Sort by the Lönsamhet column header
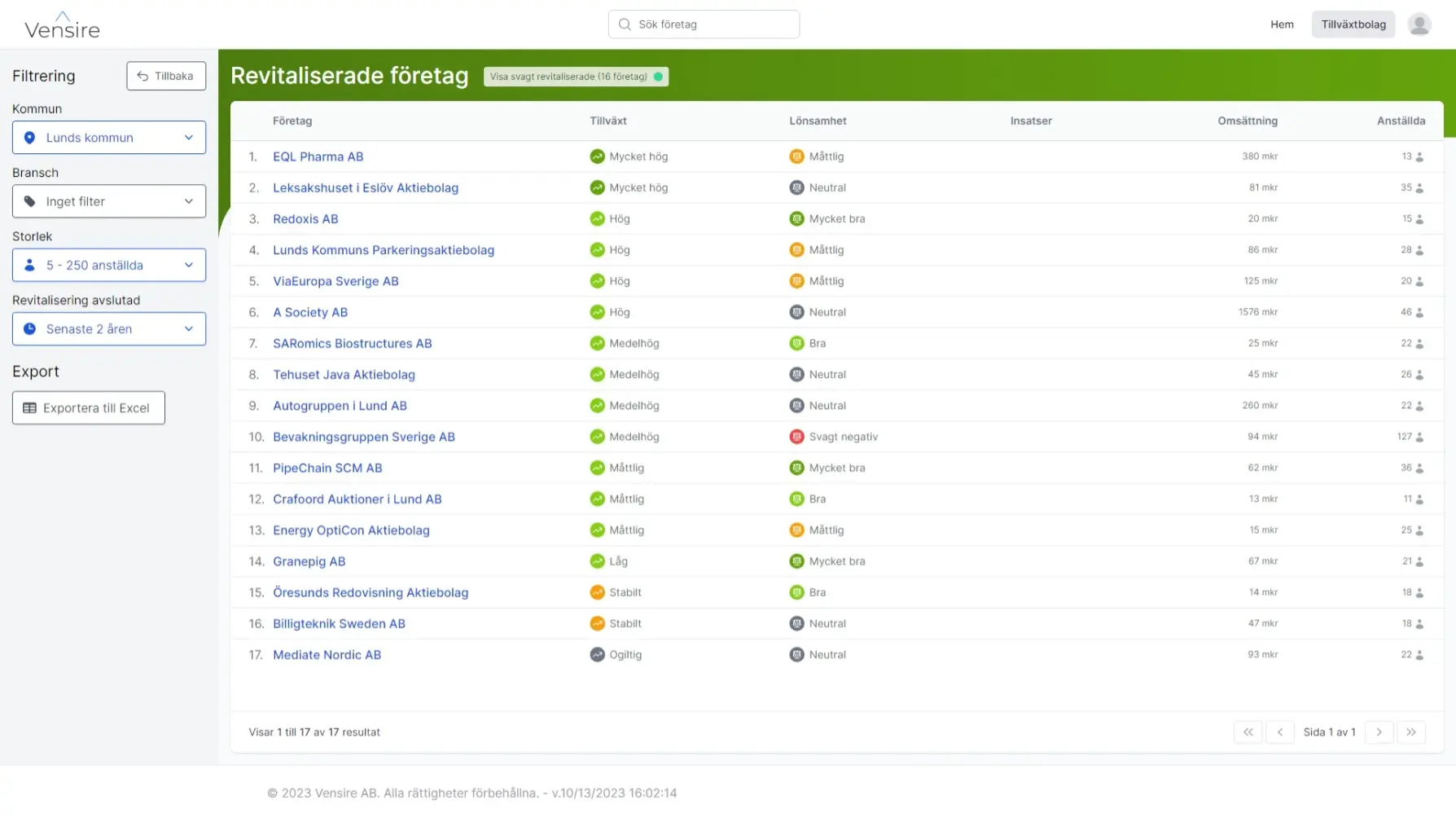Viewport: 1456px width, 818px height. tap(818, 121)
